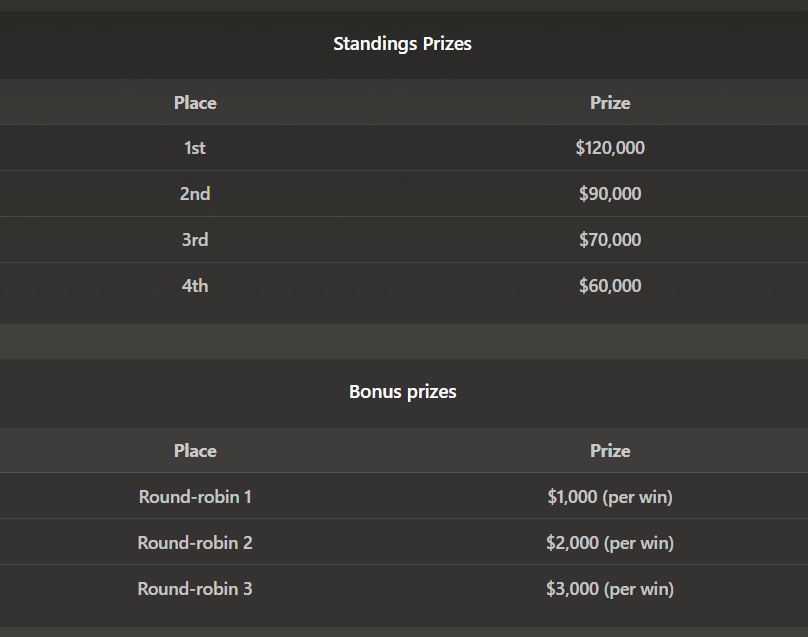The height and width of the screenshot is (637, 808).
Task: Click the 1st place cell
Action: [195, 148]
